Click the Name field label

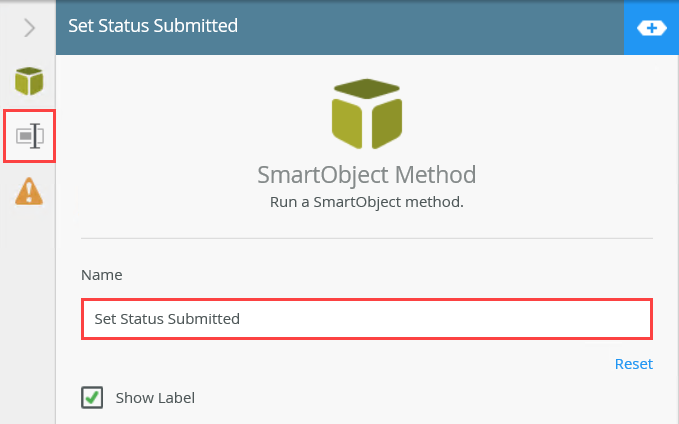click(x=102, y=274)
